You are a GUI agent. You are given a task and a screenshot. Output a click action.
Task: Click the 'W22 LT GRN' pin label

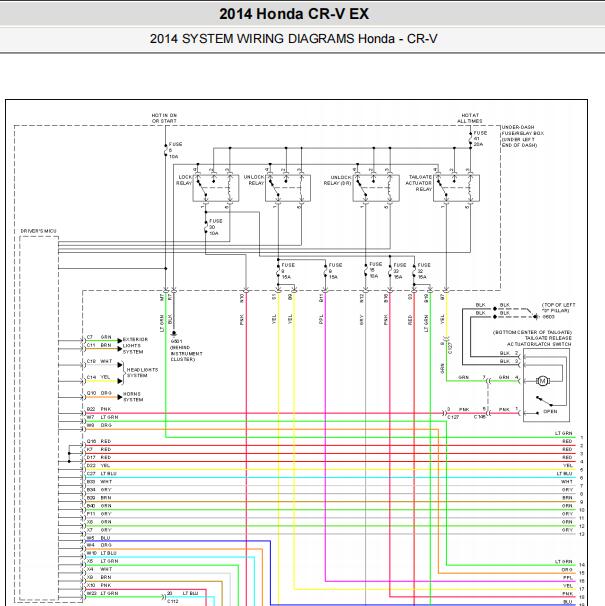tap(102, 593)
